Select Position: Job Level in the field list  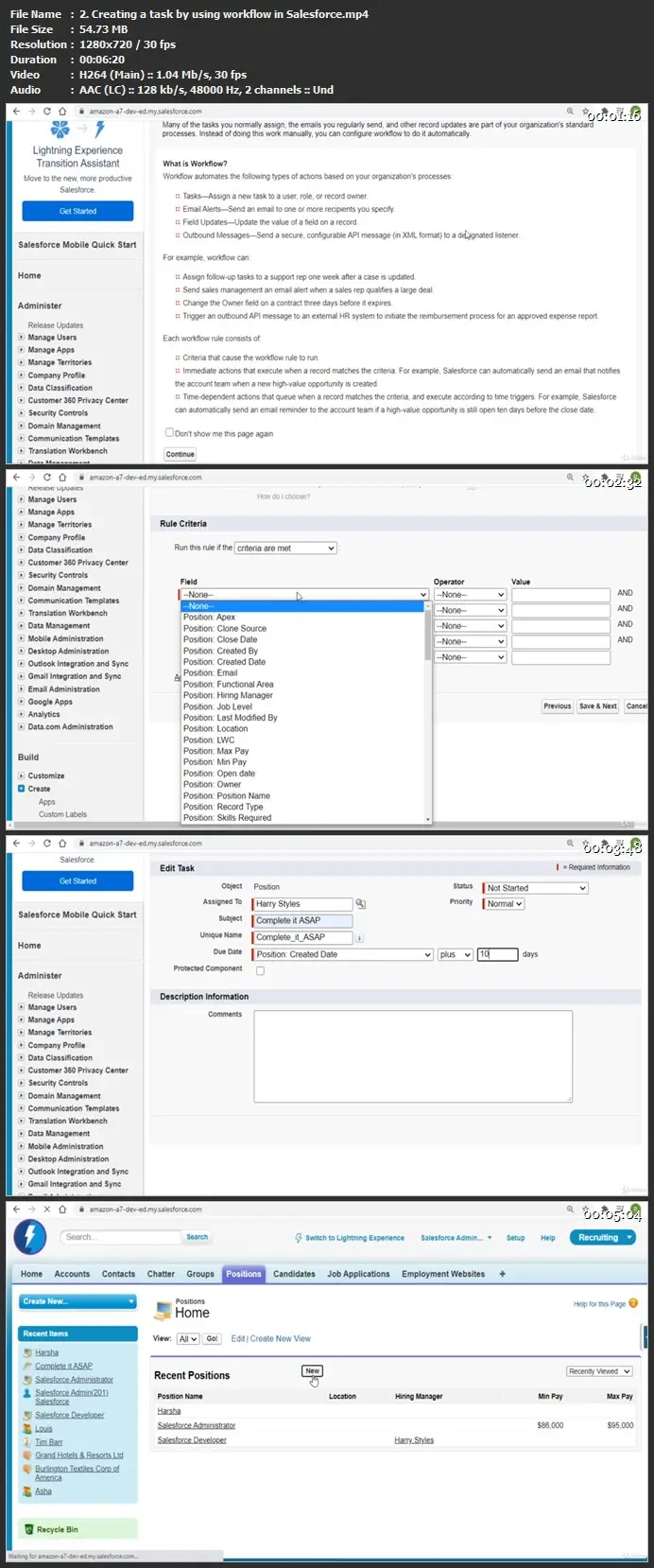pos(303,706)
